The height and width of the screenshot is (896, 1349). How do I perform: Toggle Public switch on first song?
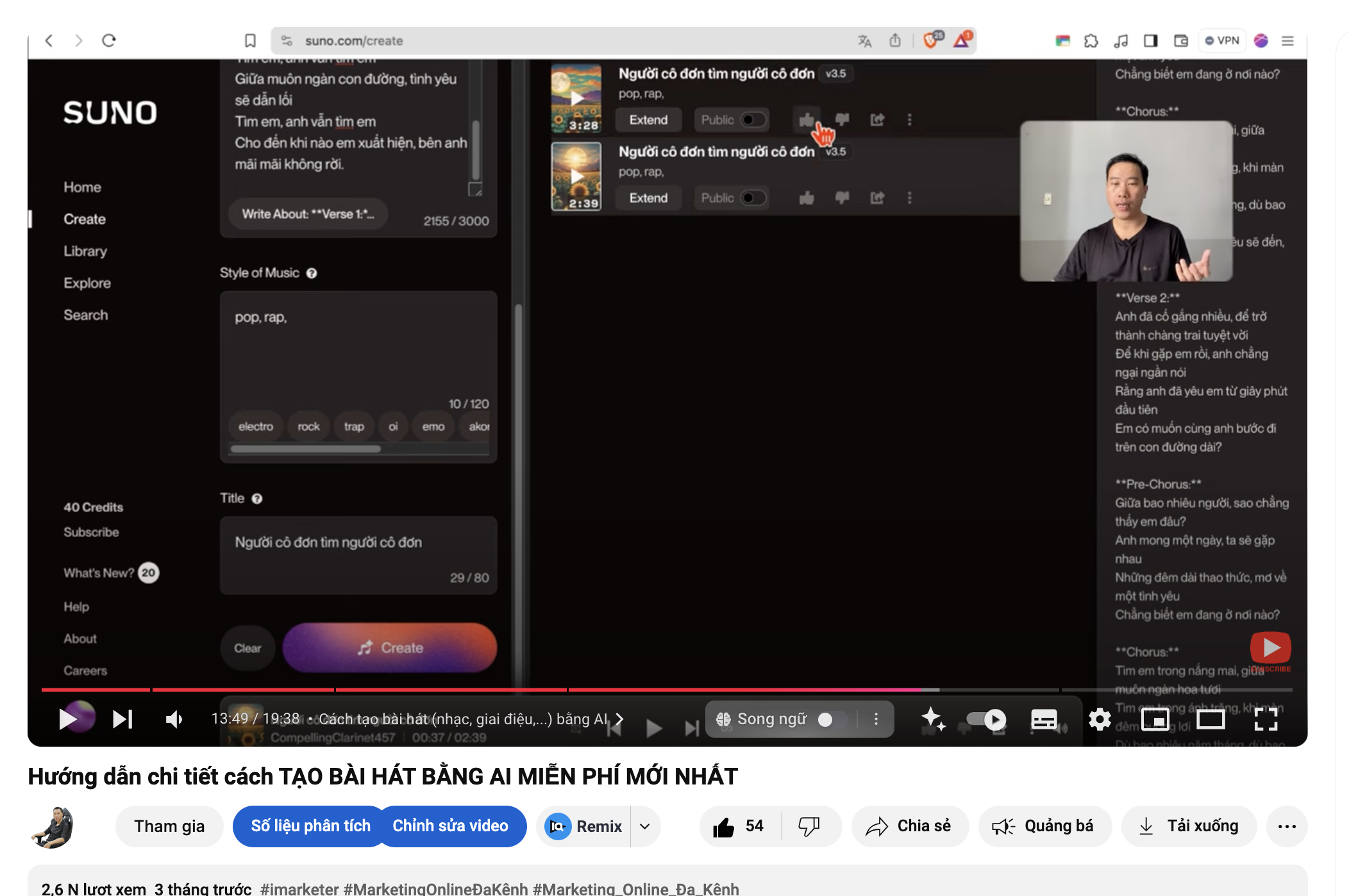(753, 120)
